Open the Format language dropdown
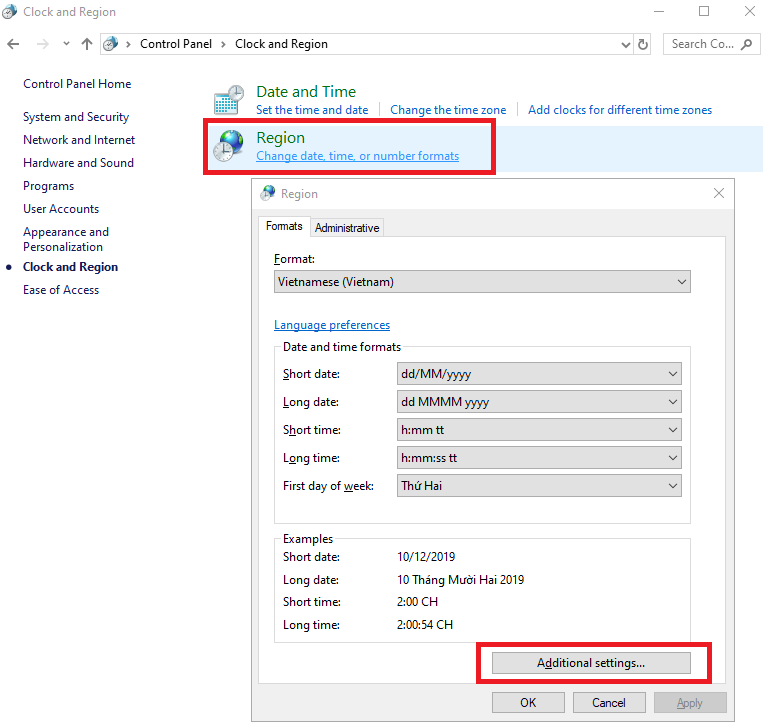The image size is (768, 723). [482, 282]
